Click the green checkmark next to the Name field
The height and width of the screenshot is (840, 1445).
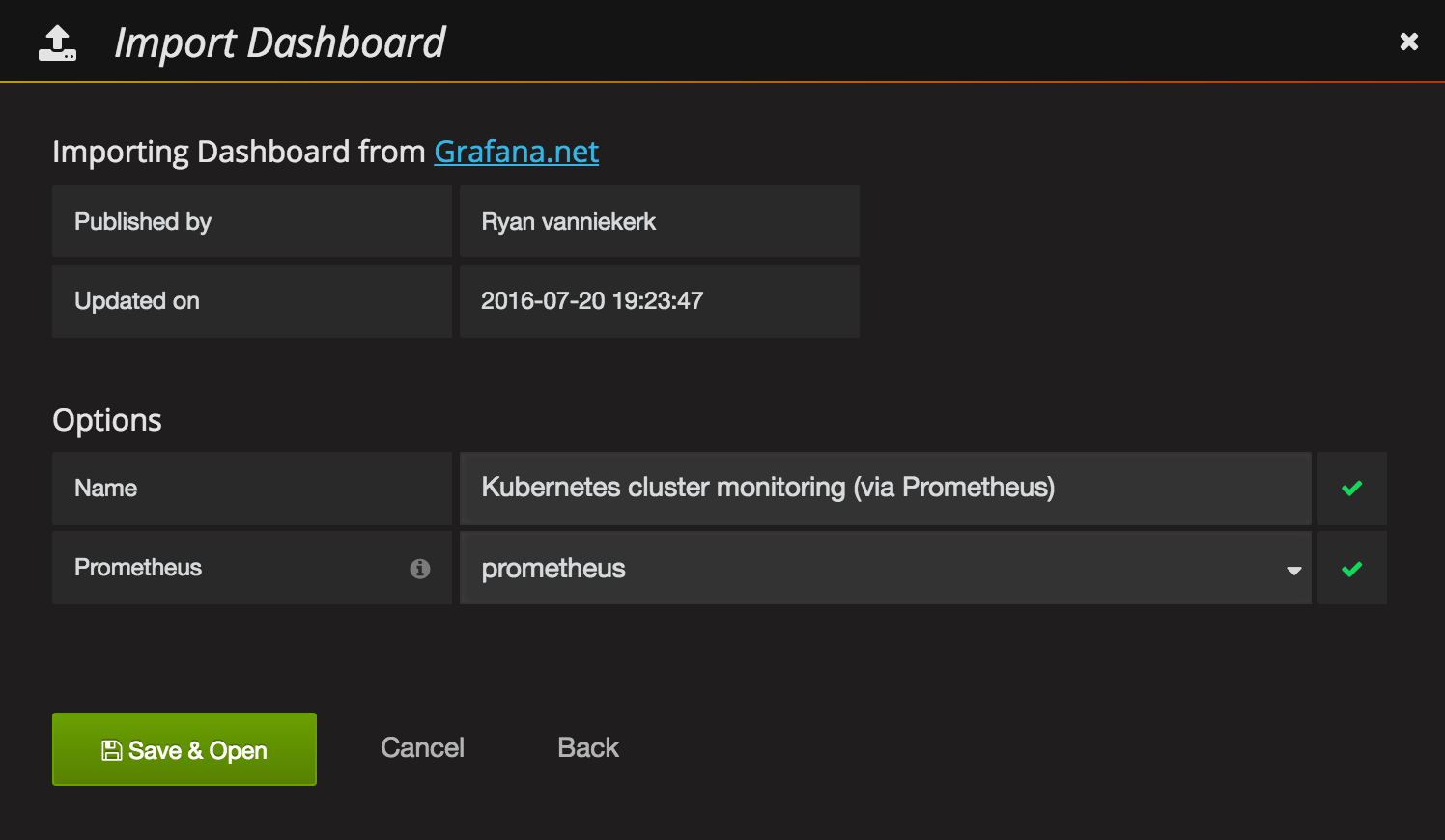(1351, 488)
